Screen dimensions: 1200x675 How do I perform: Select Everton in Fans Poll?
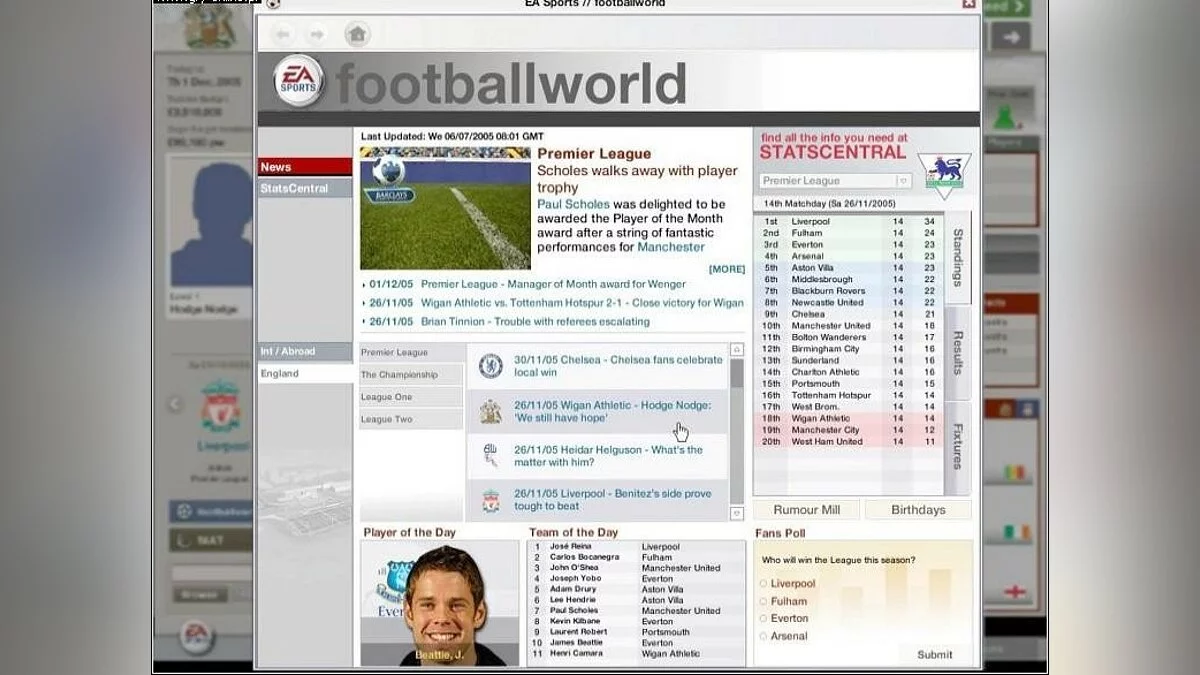[x=764, y=619]
